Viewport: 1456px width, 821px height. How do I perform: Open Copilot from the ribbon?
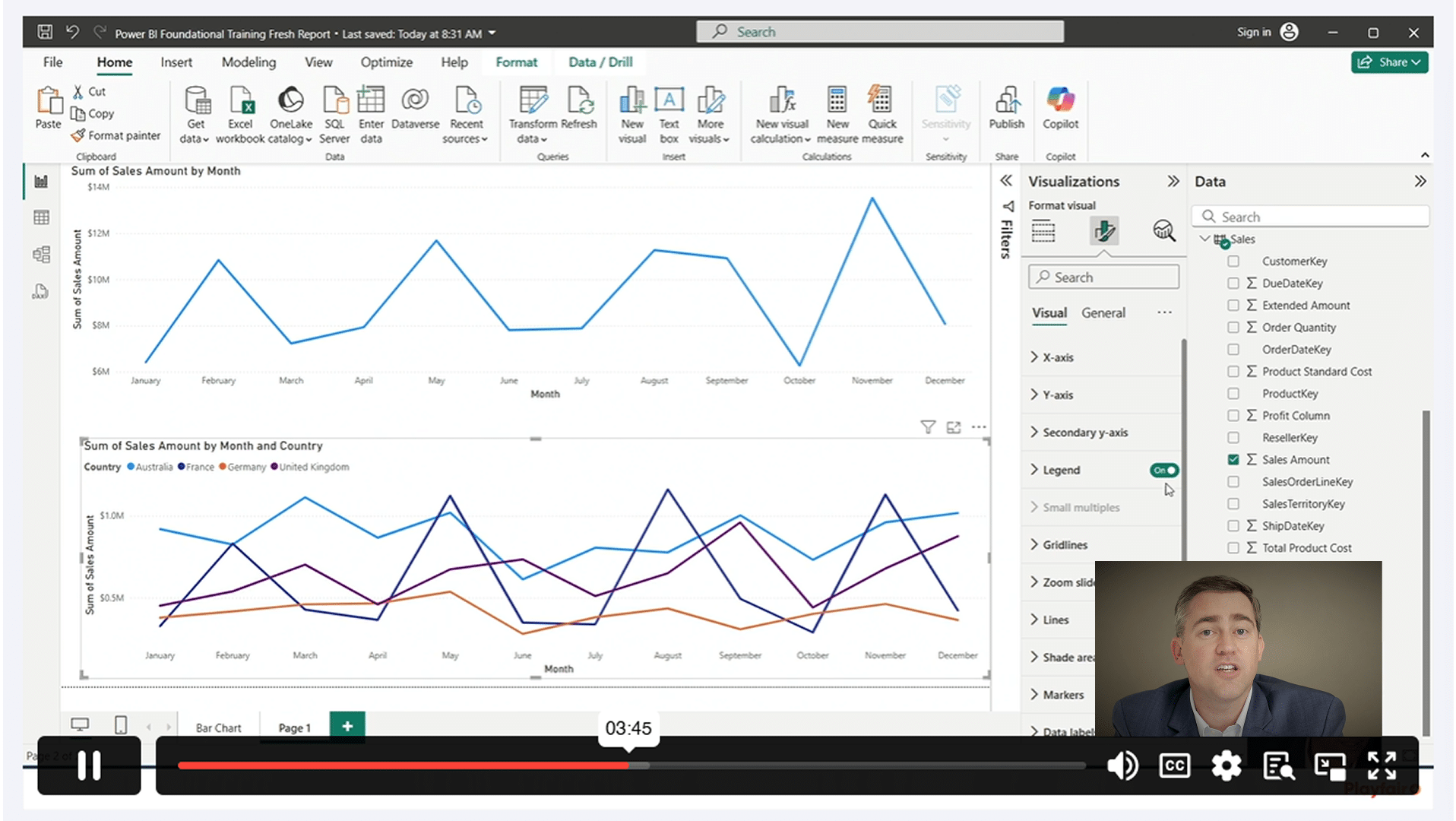point(1060,107)
